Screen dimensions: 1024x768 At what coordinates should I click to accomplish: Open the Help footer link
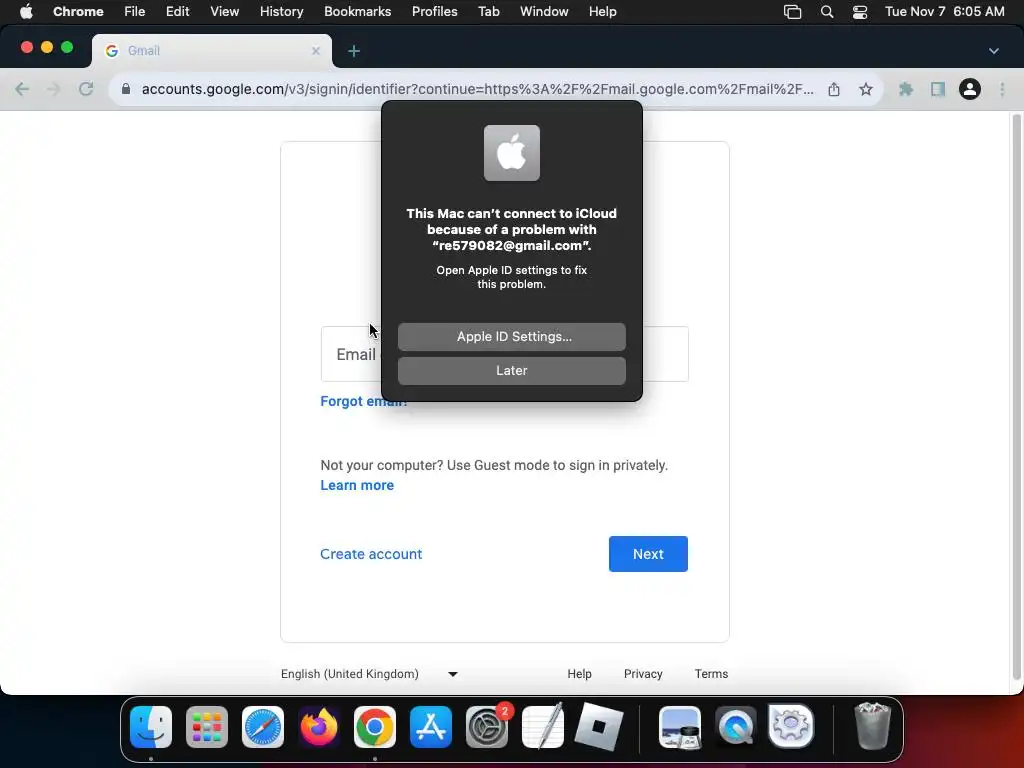point(579,674)
